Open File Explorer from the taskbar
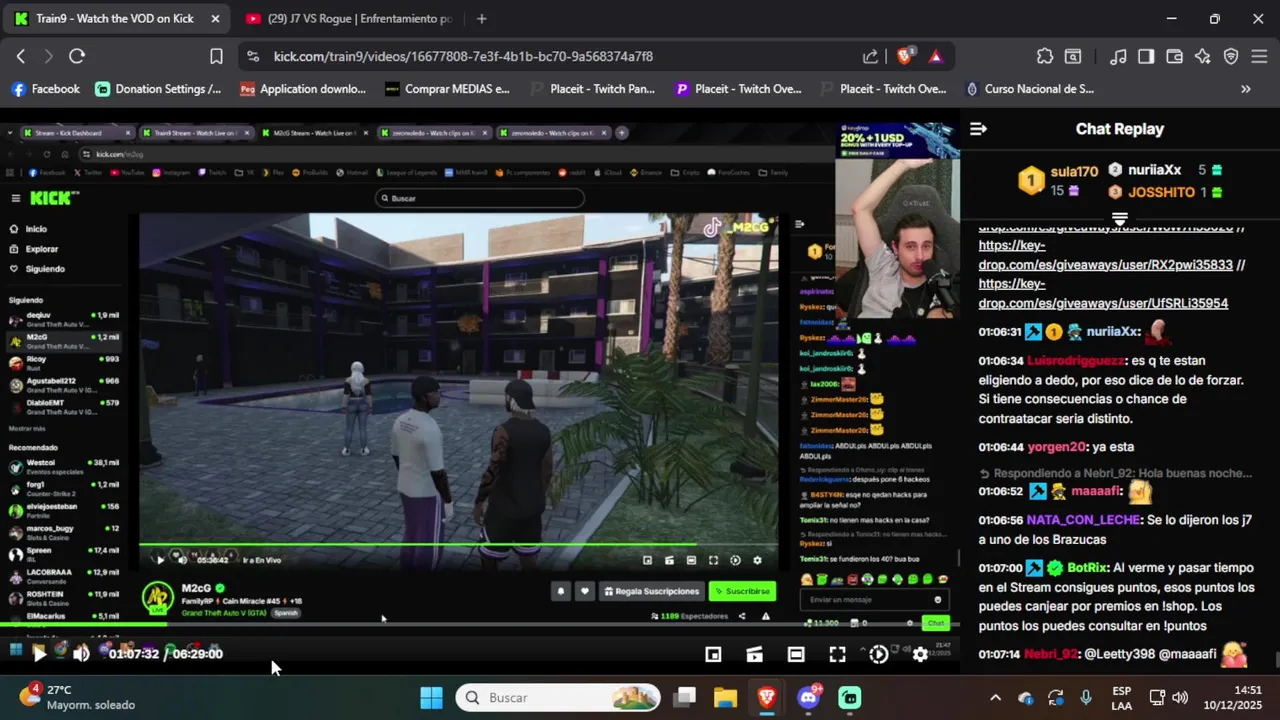This screenshot has width=1280, height=720. click(x=725, y=697)
